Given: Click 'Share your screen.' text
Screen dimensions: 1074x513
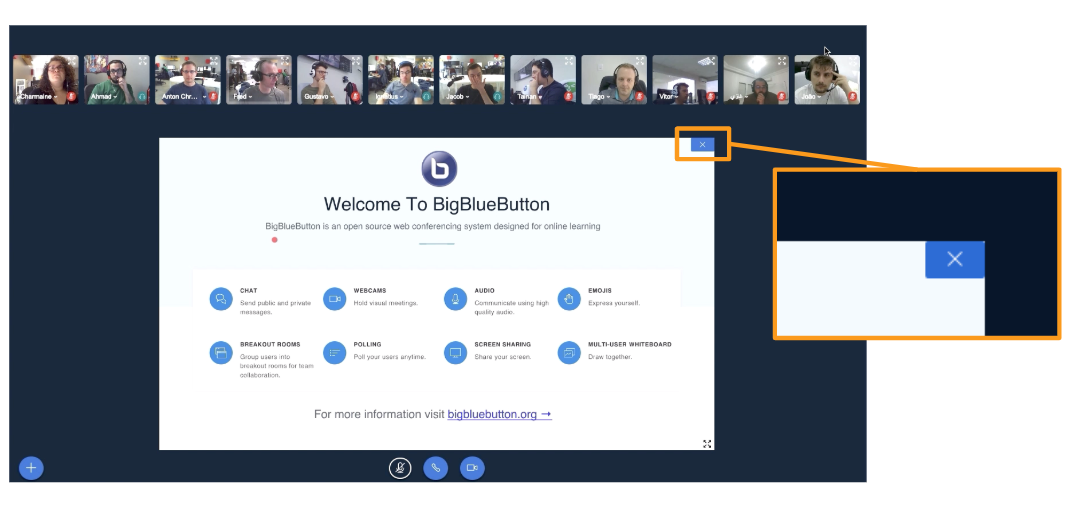Looking at the screenshot, I should [x=503, y=357].
